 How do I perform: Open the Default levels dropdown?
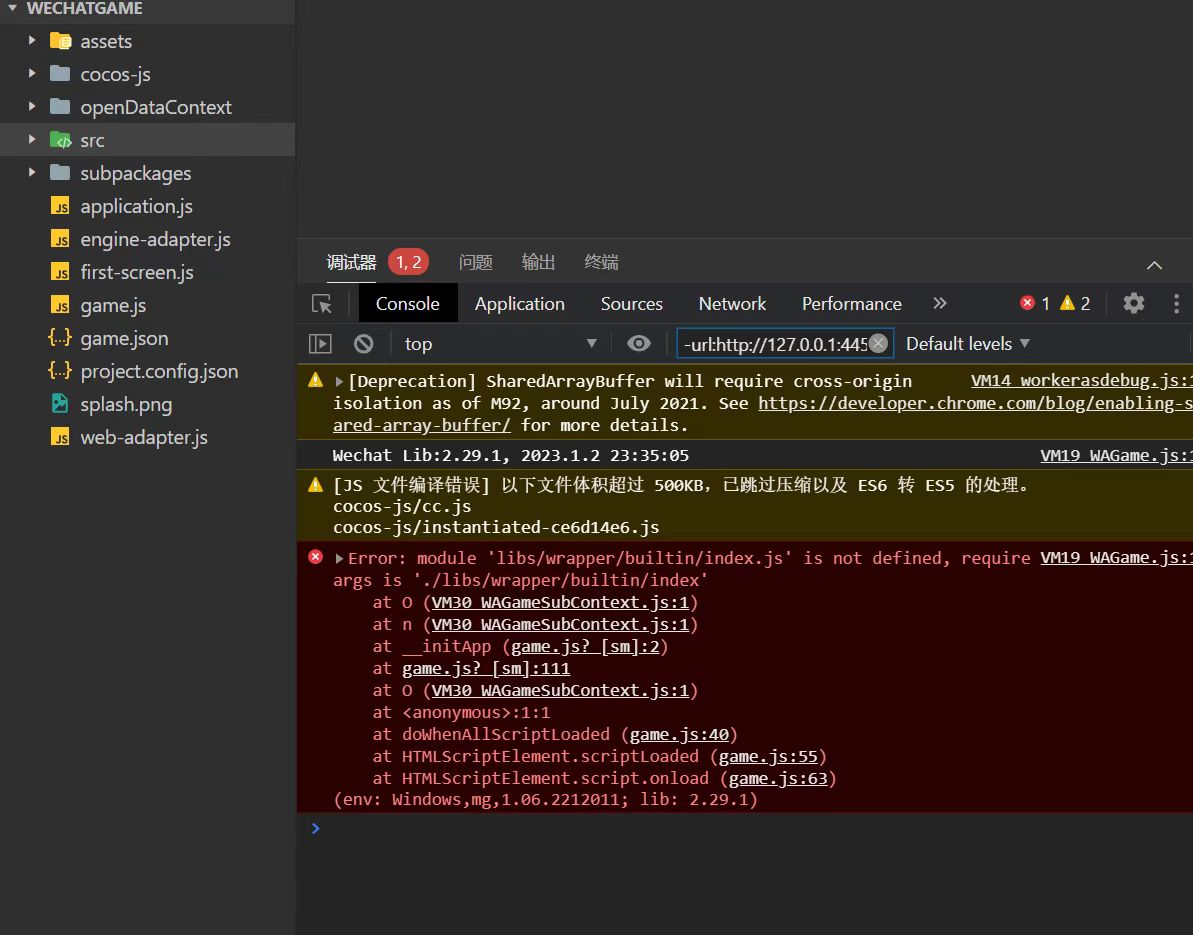[x=968, y=344]
